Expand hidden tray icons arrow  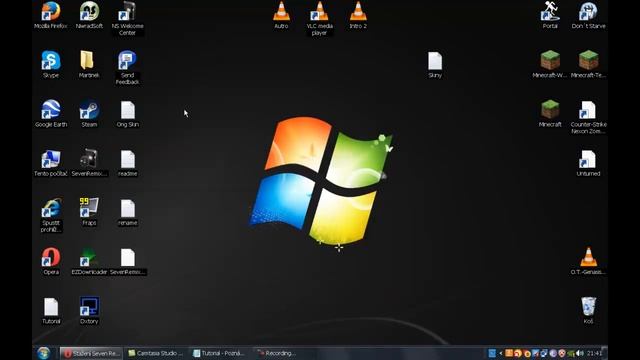tap(500, 353)
